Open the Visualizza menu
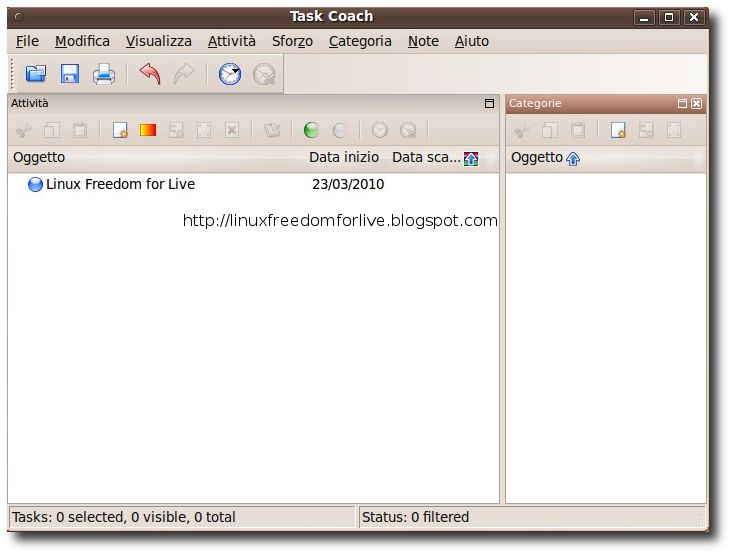 pos(159,42)
